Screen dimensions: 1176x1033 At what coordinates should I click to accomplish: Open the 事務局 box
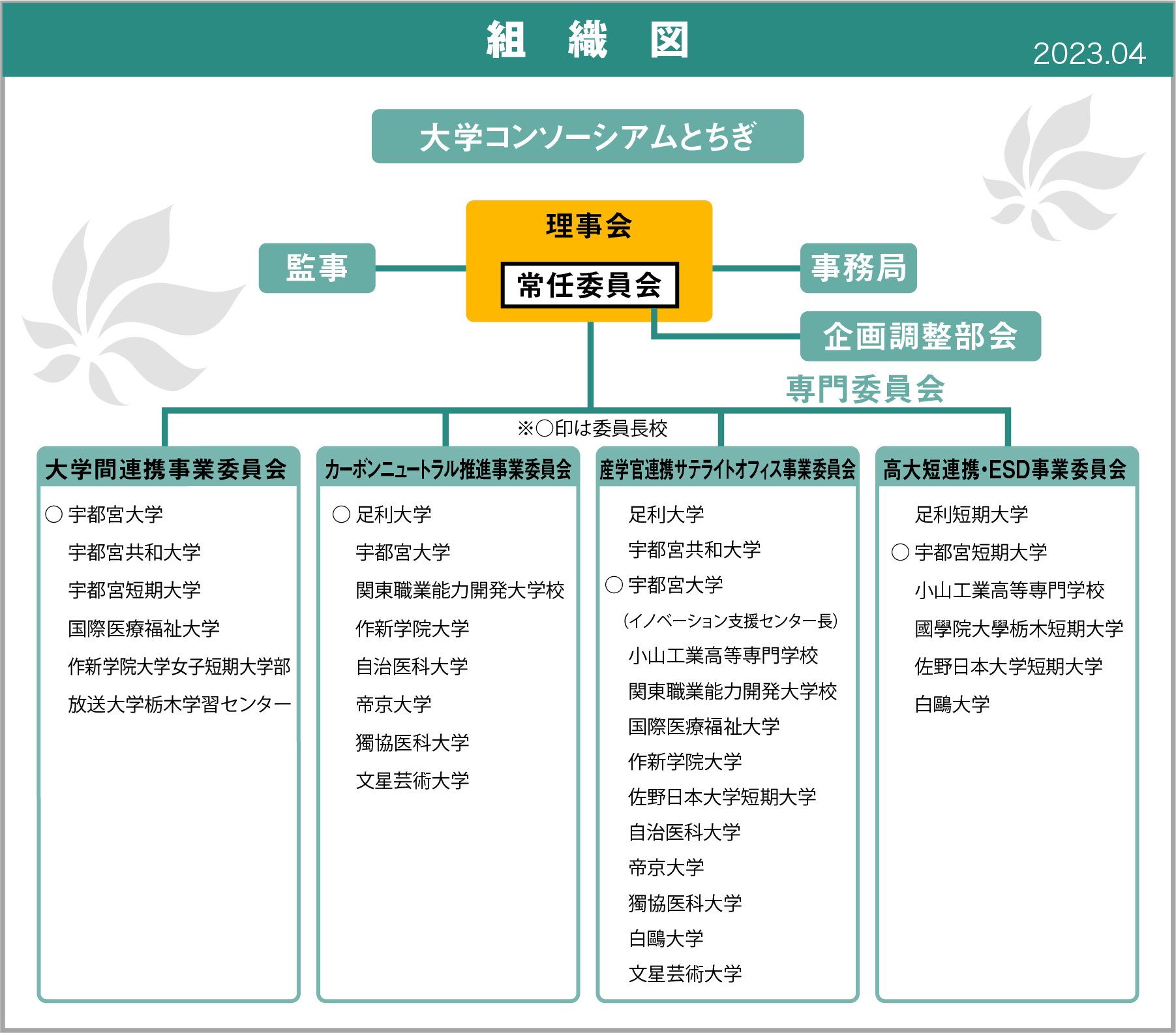pos(858,268)
